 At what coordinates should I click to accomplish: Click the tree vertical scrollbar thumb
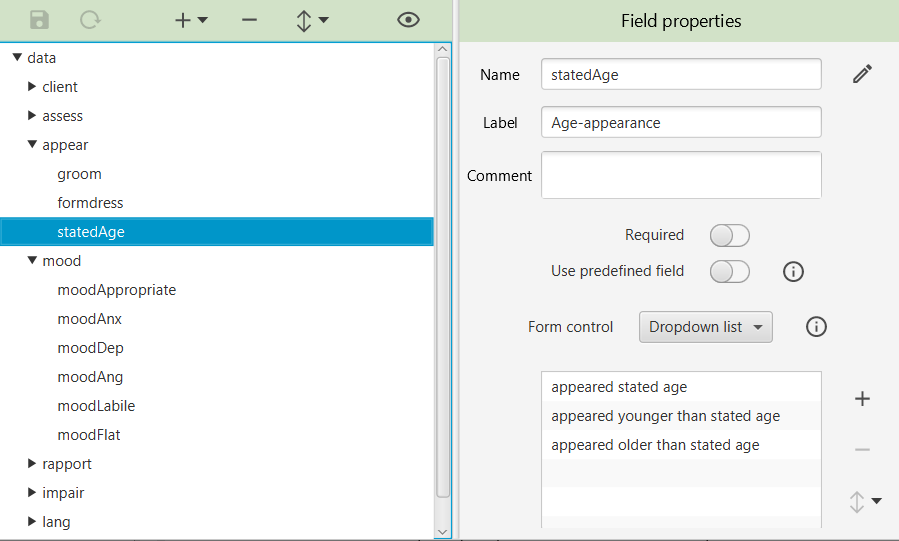[443, 277]
